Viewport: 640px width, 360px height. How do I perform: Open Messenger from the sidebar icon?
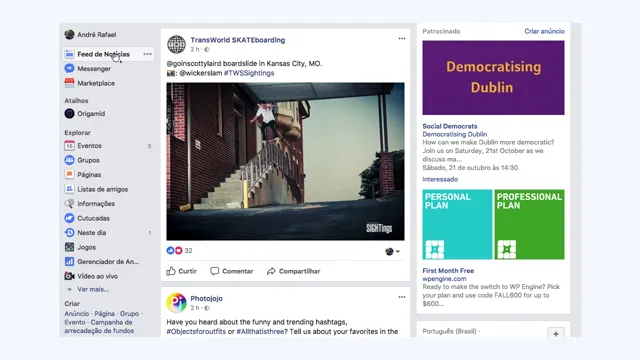coord(69,69)
